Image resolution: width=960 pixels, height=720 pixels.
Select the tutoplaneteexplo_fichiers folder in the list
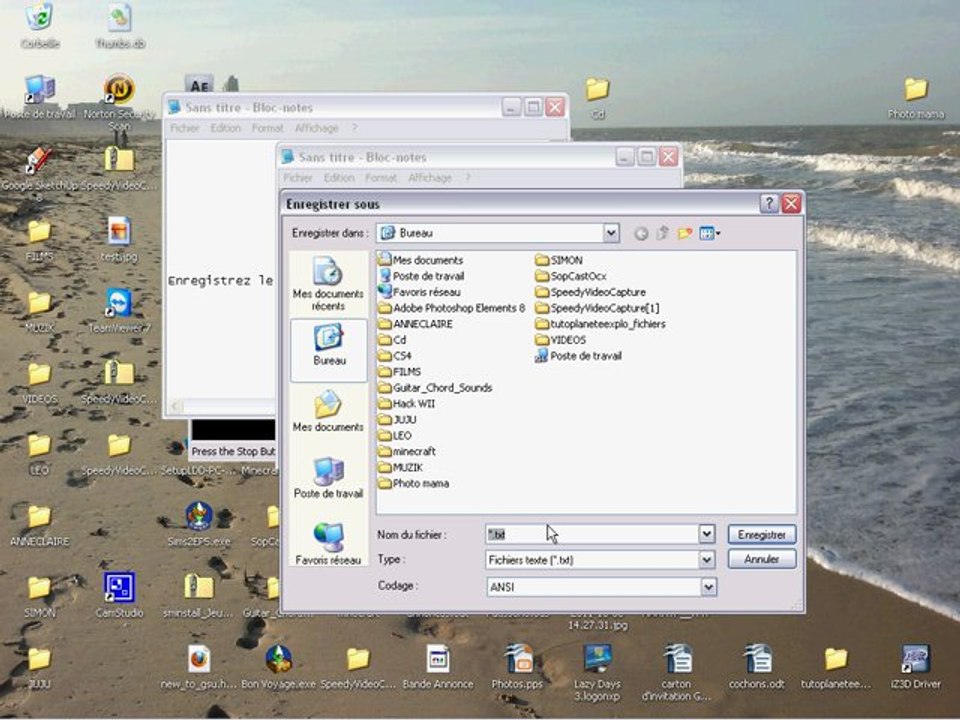pos(601,324)
